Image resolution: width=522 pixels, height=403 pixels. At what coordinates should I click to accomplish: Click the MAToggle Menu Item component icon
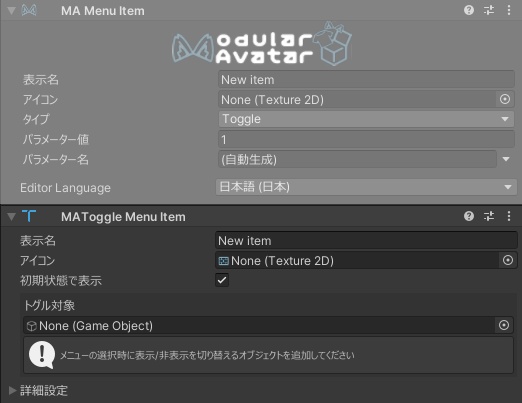(29, 216)
